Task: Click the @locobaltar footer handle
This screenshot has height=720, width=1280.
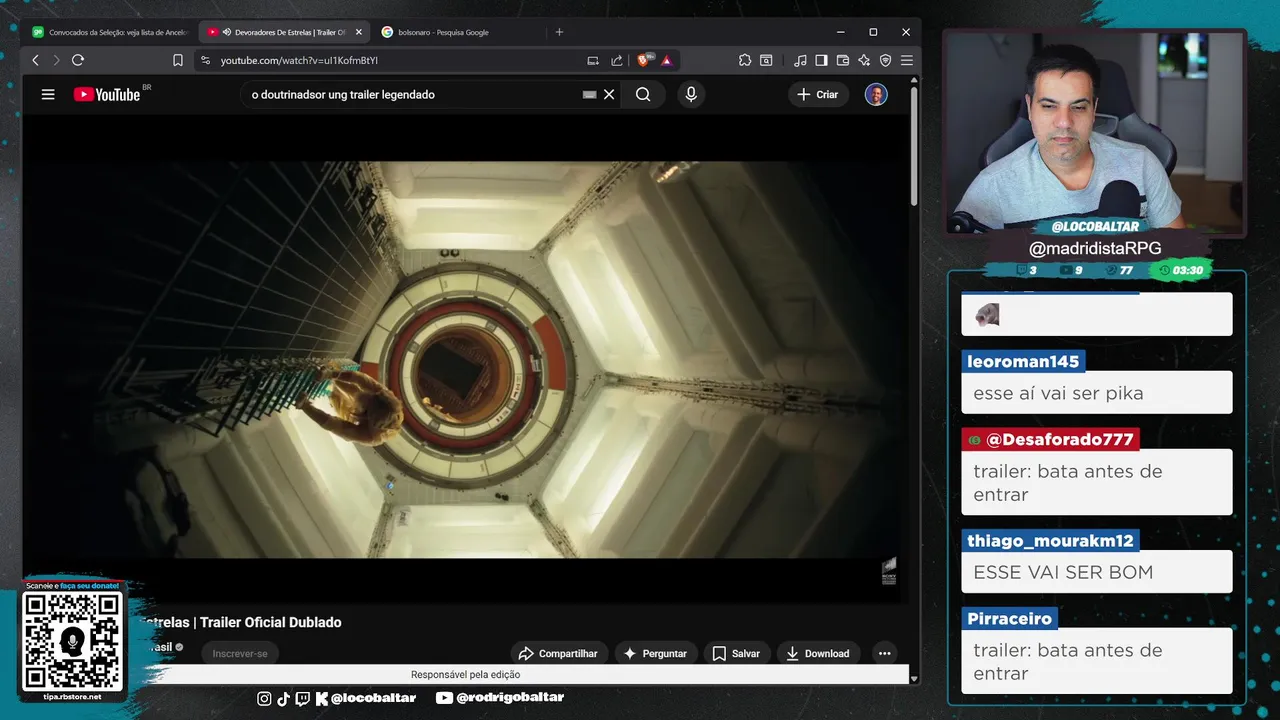Action: pyautogui.click(x=373, y=698)
